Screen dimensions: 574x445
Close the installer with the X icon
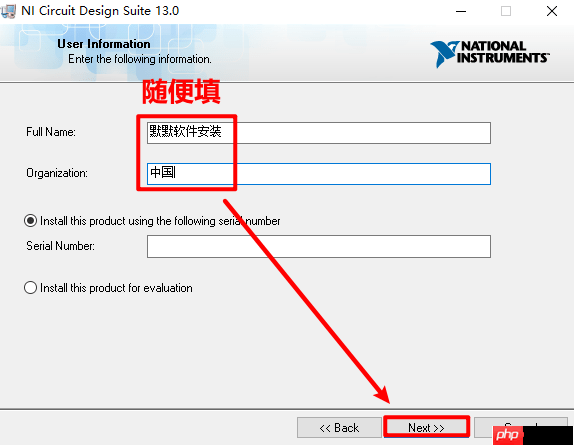[x=552, y=11]
